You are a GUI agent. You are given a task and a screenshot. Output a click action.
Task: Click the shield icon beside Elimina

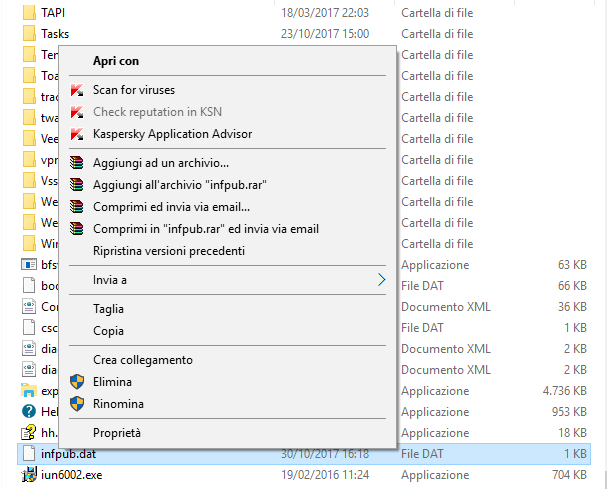tap(77, 382)
